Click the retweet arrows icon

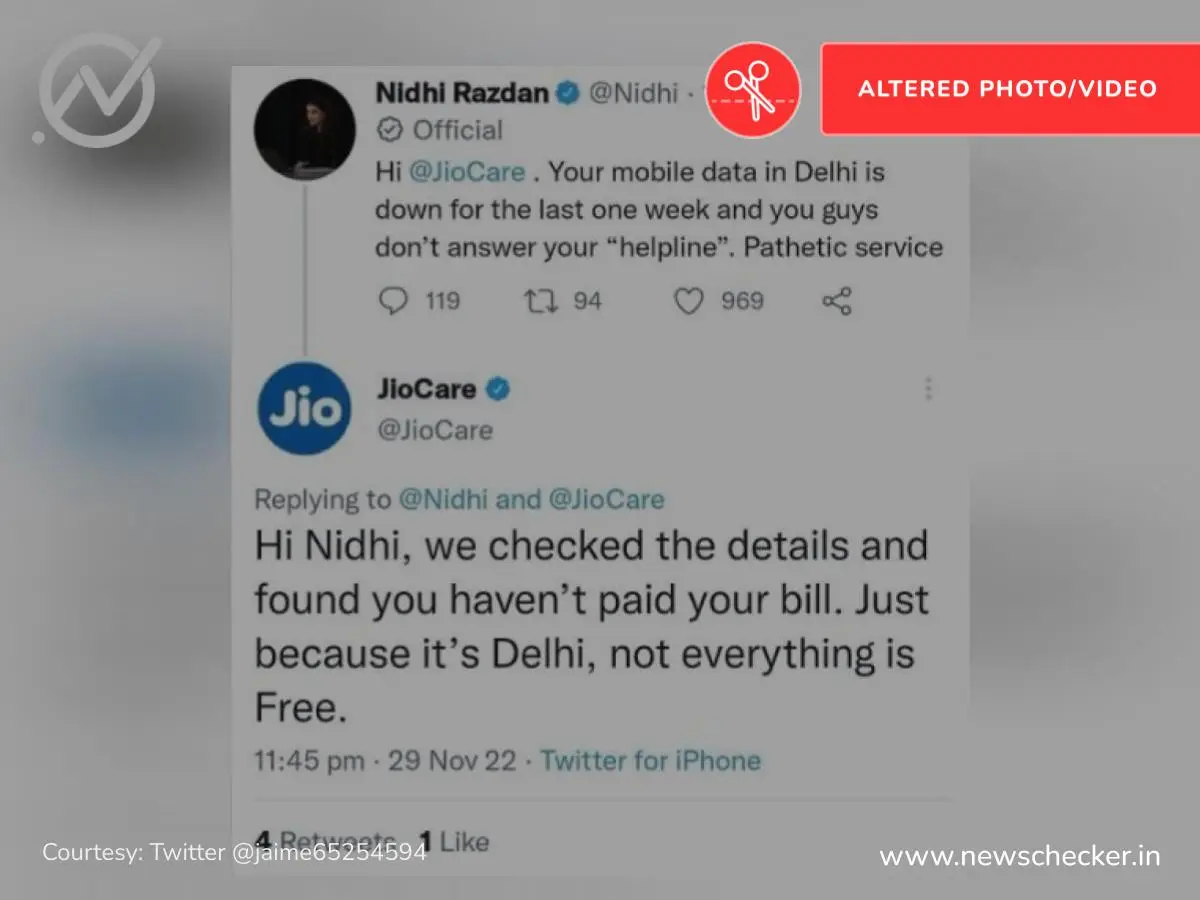coord(540,300)
